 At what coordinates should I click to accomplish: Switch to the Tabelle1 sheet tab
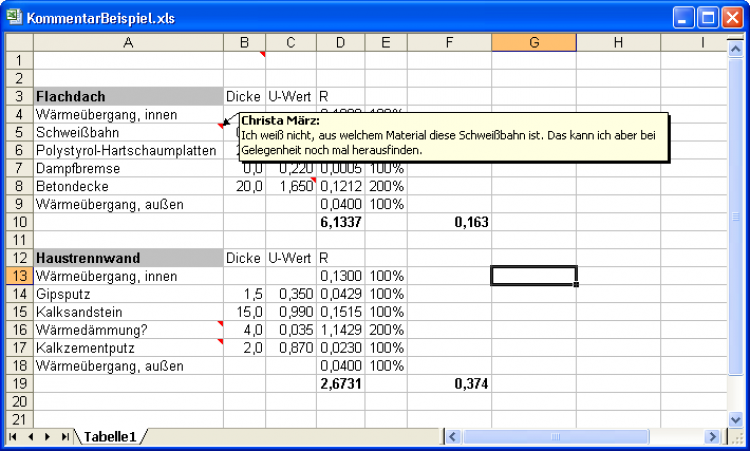pyautogui.click(x=109, y=437)
